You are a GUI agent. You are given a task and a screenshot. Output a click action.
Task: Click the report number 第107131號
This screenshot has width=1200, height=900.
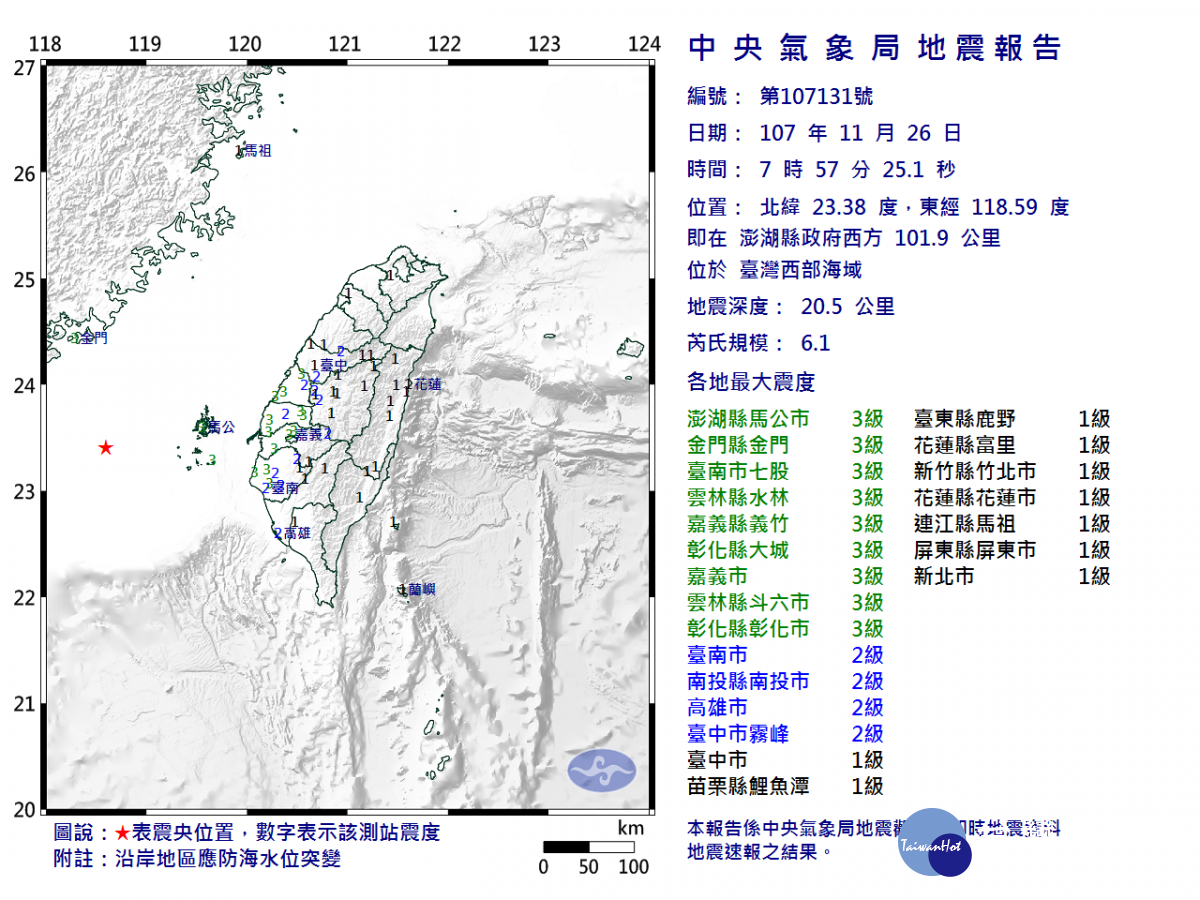point(816,96)
